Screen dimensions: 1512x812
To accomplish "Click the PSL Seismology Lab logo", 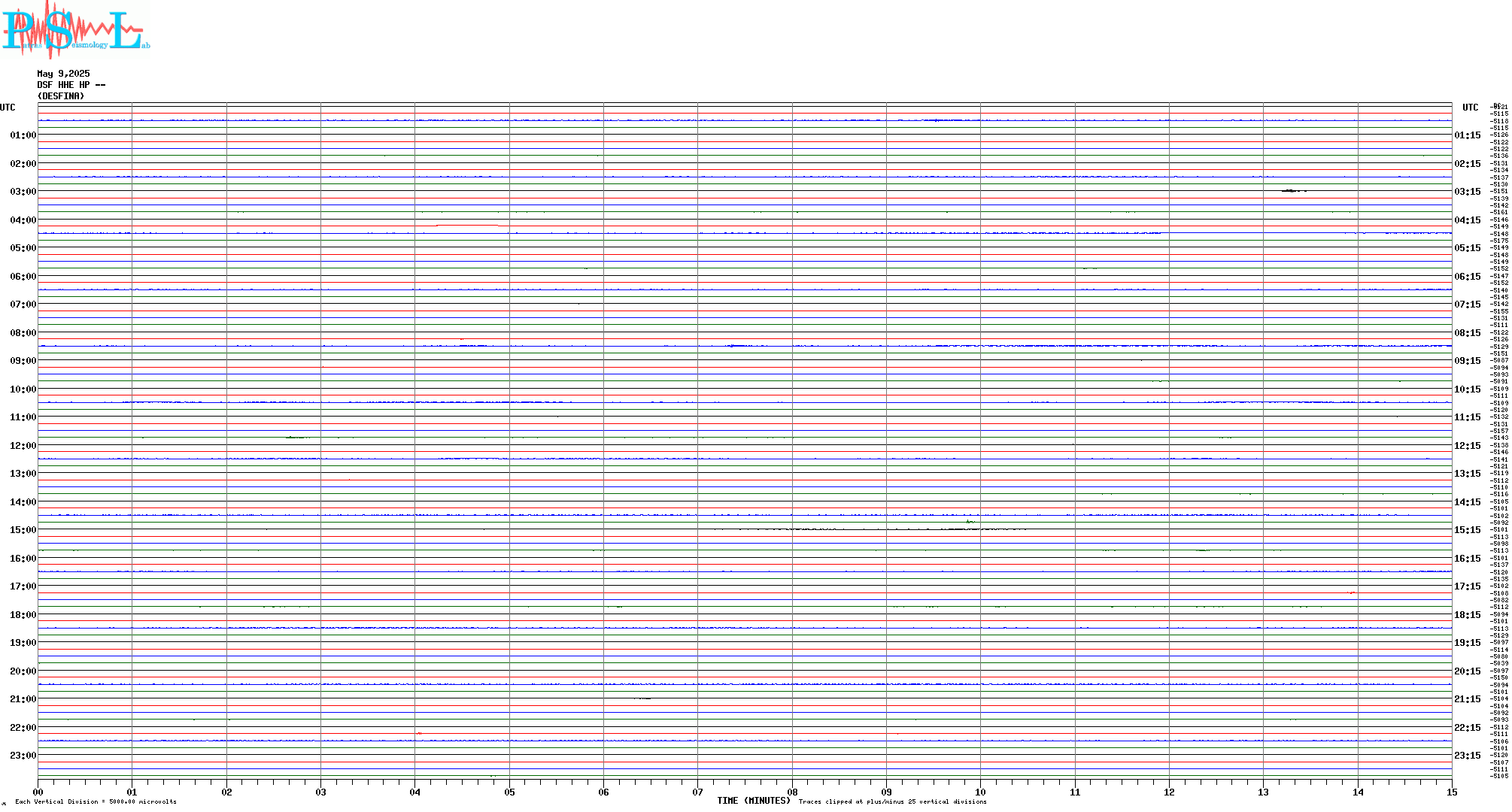I will tap(75, 29).
